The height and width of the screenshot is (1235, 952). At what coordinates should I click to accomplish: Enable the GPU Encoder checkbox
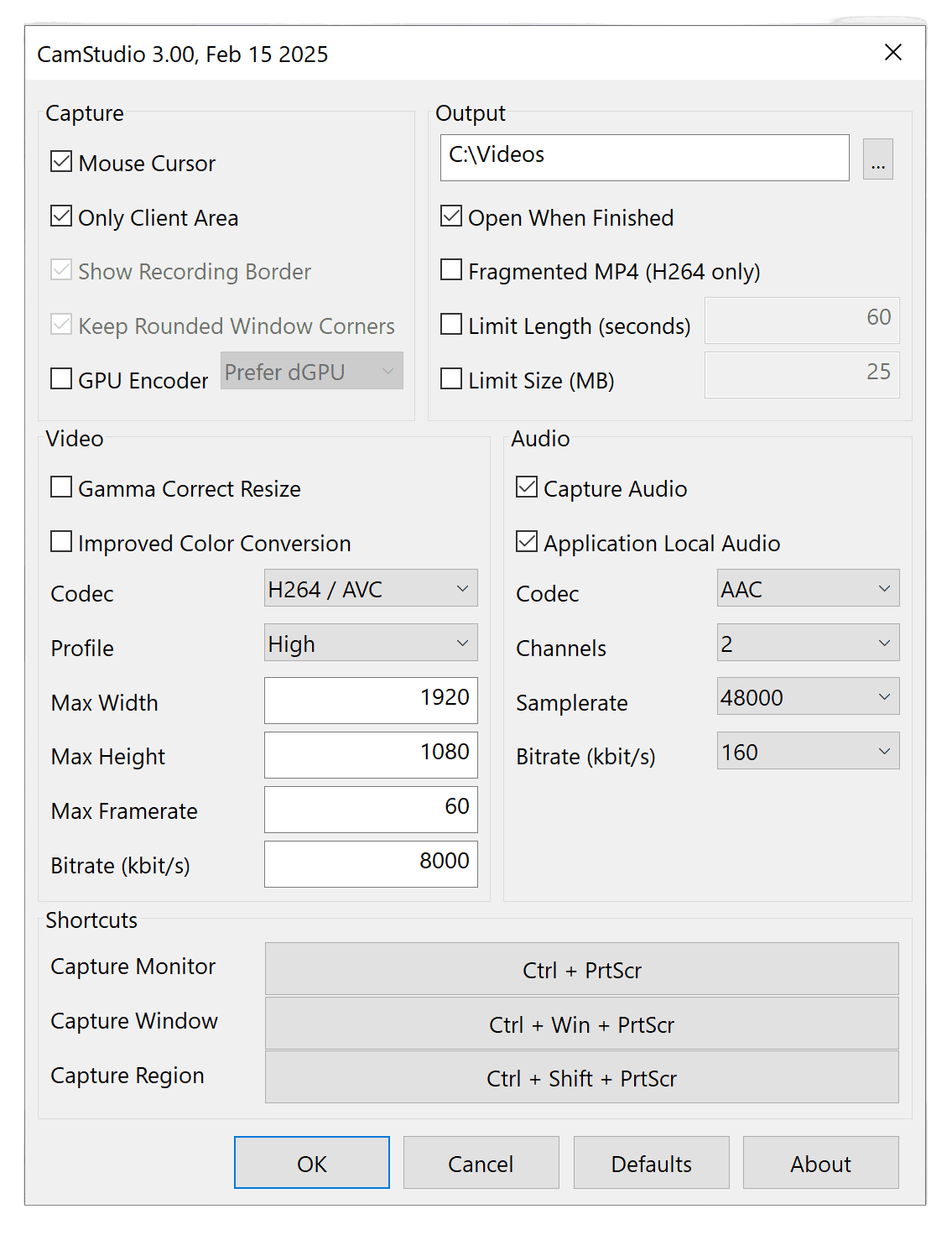pyautogui.click(x=61, y=379)
